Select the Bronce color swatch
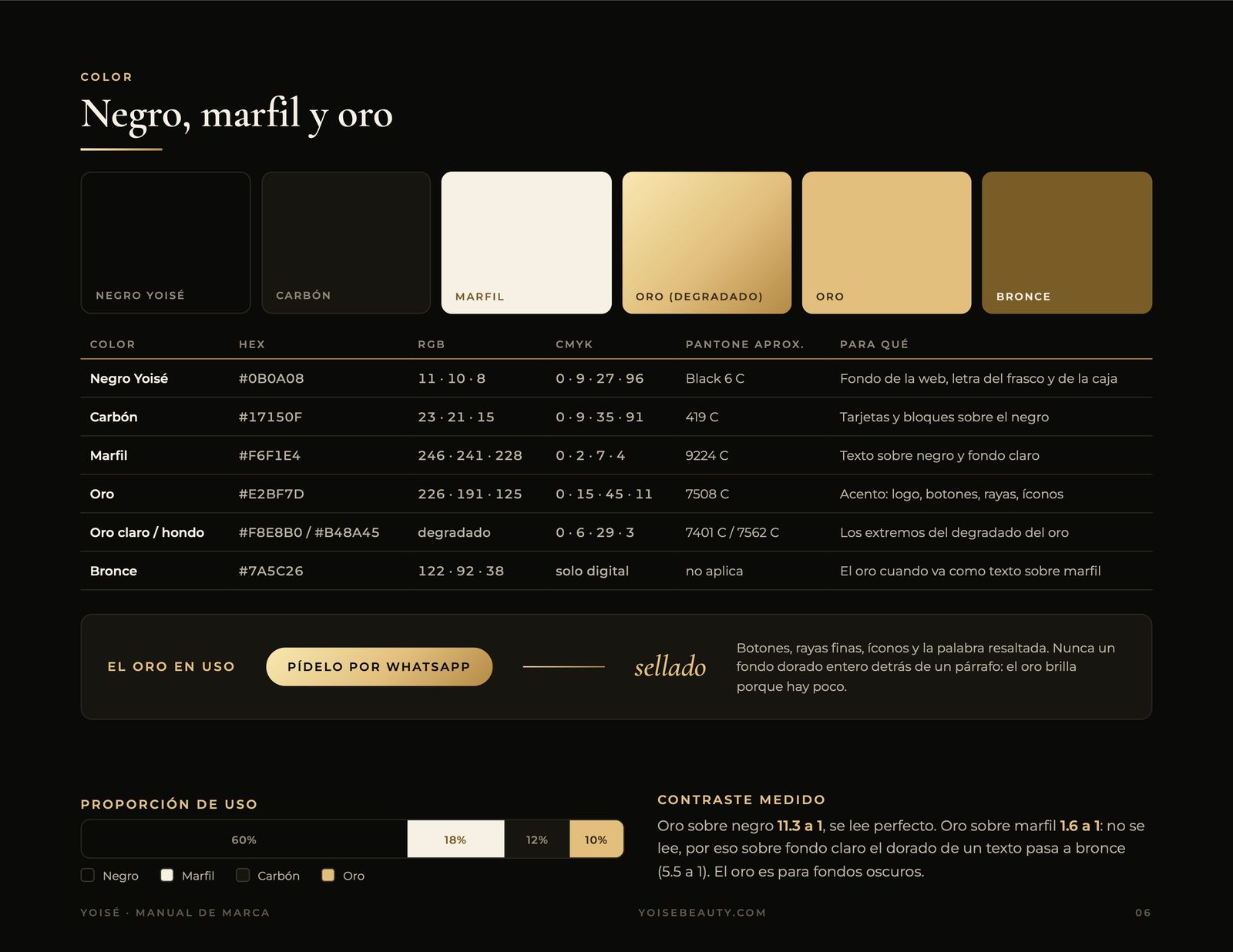This screenshot has width=1233, height=952. 1067,243
